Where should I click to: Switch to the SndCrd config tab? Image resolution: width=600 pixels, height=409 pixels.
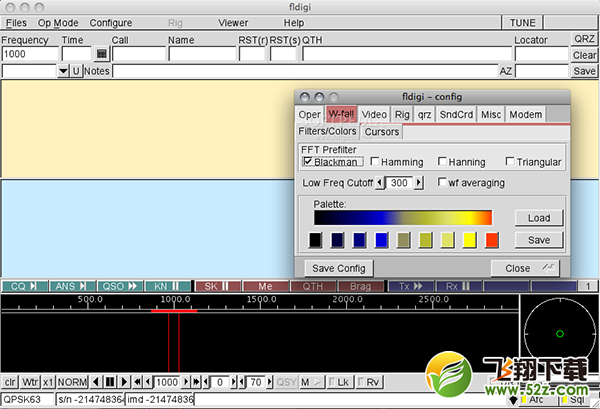456,114
